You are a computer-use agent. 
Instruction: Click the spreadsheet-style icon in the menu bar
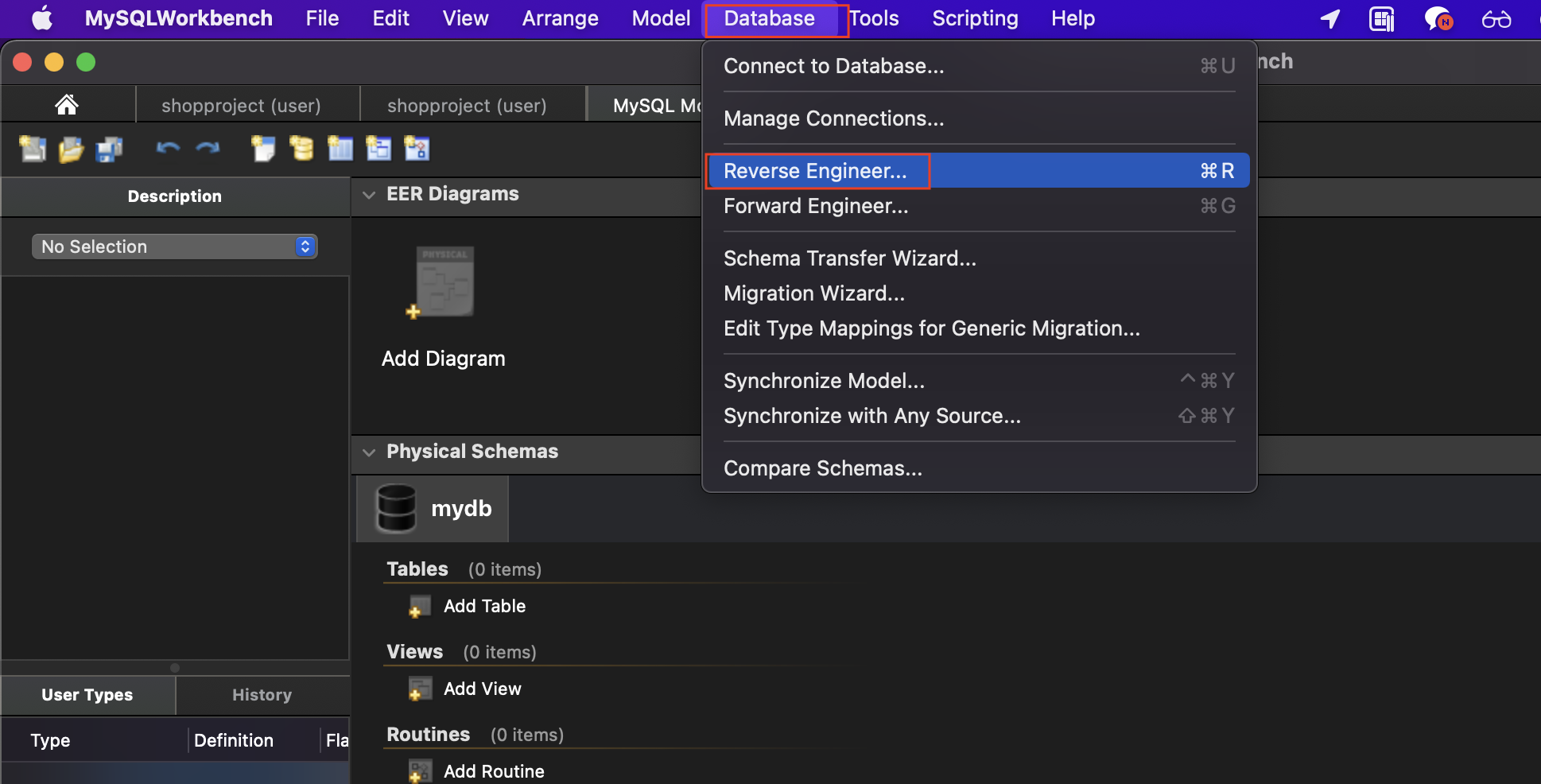point(1382,18)
